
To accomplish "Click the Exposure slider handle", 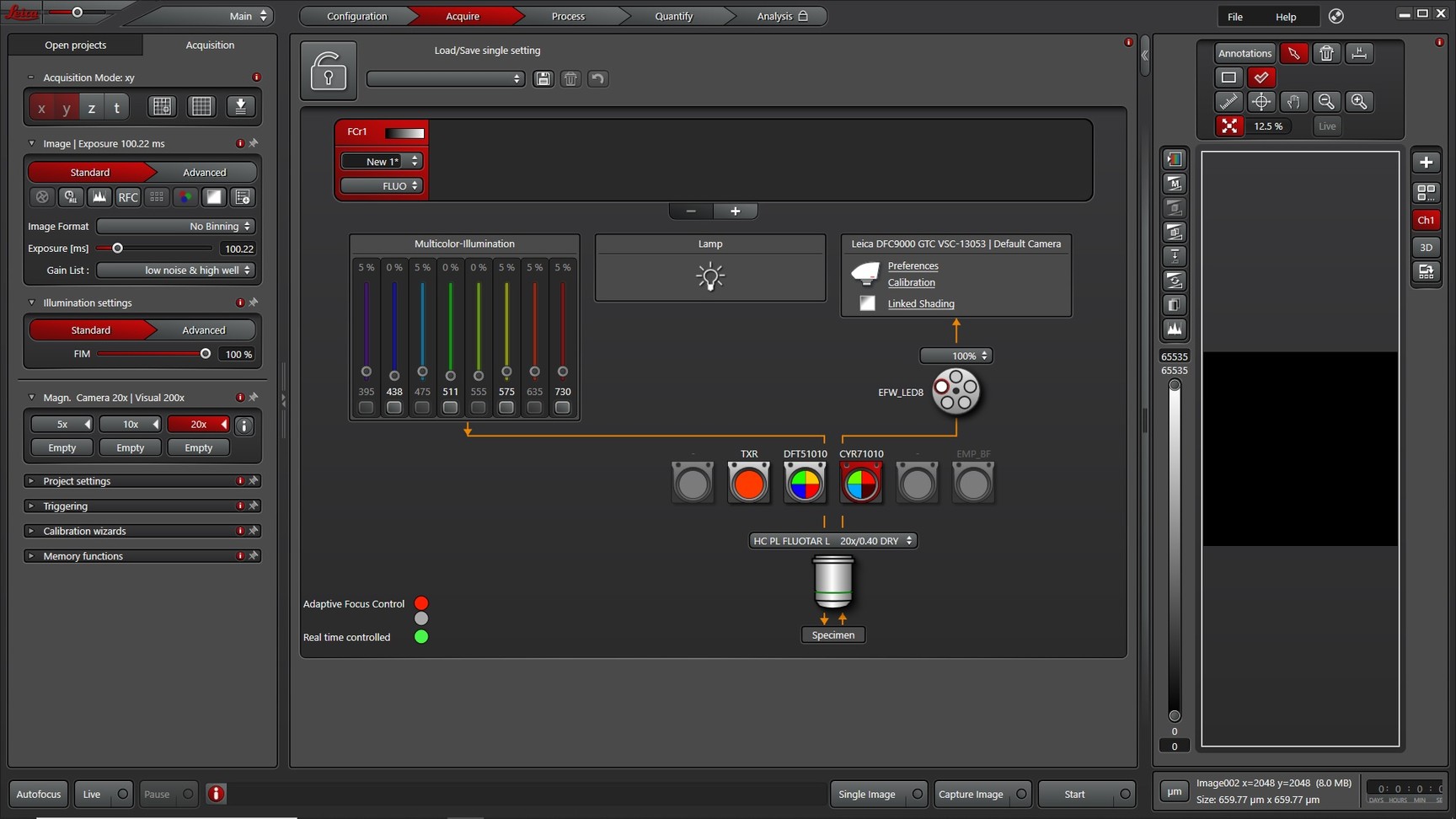I will pyautogui.click(x=118, y=249).
